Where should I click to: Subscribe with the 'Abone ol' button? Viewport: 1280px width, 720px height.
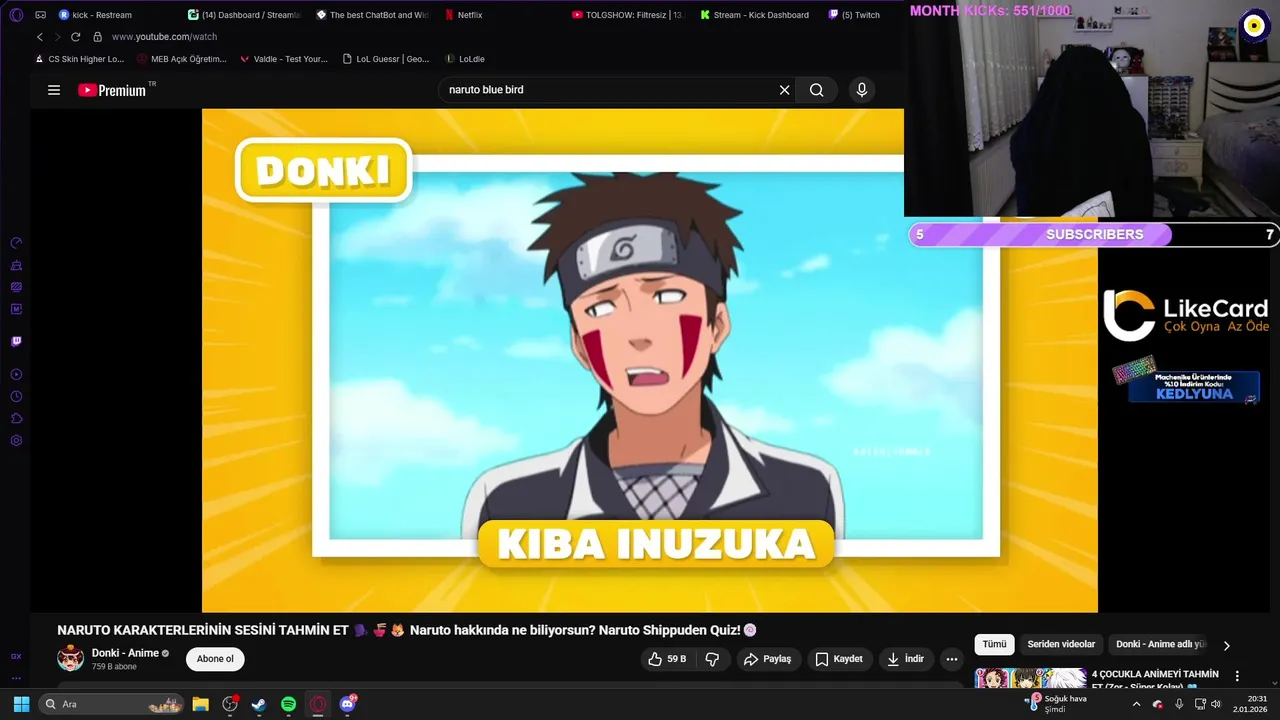(215, 659)
